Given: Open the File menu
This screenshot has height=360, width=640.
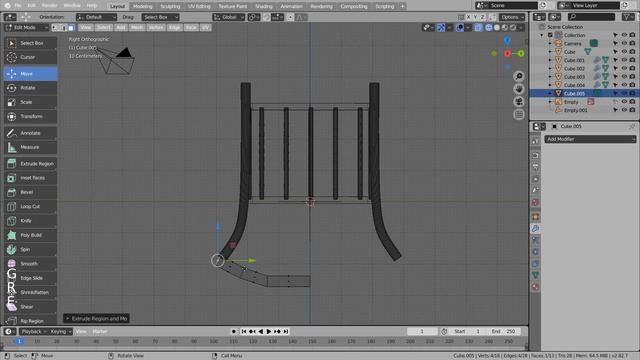Looking at the screenshot, I should (x=18, y=6).
